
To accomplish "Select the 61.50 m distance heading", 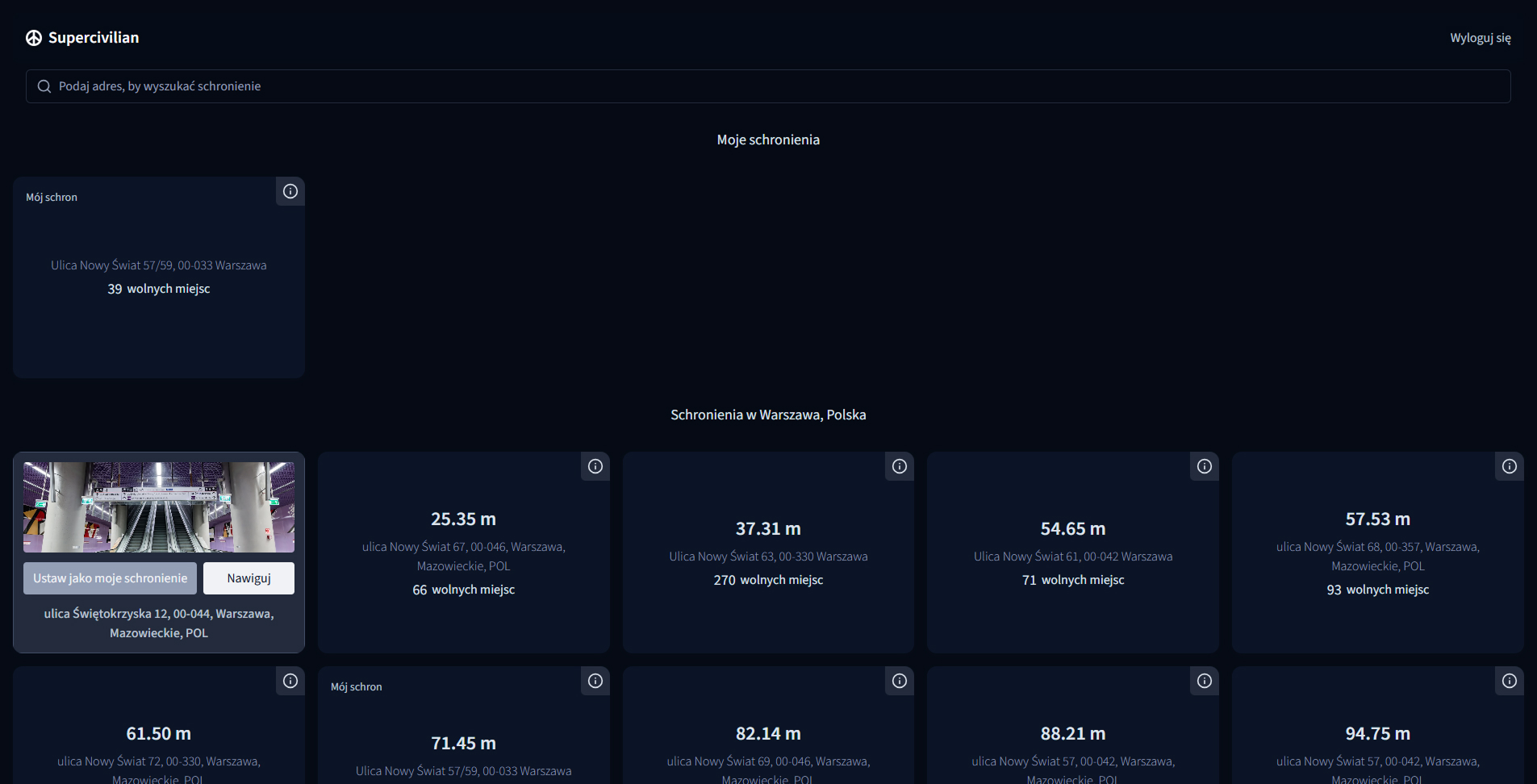I will (159, 734).
